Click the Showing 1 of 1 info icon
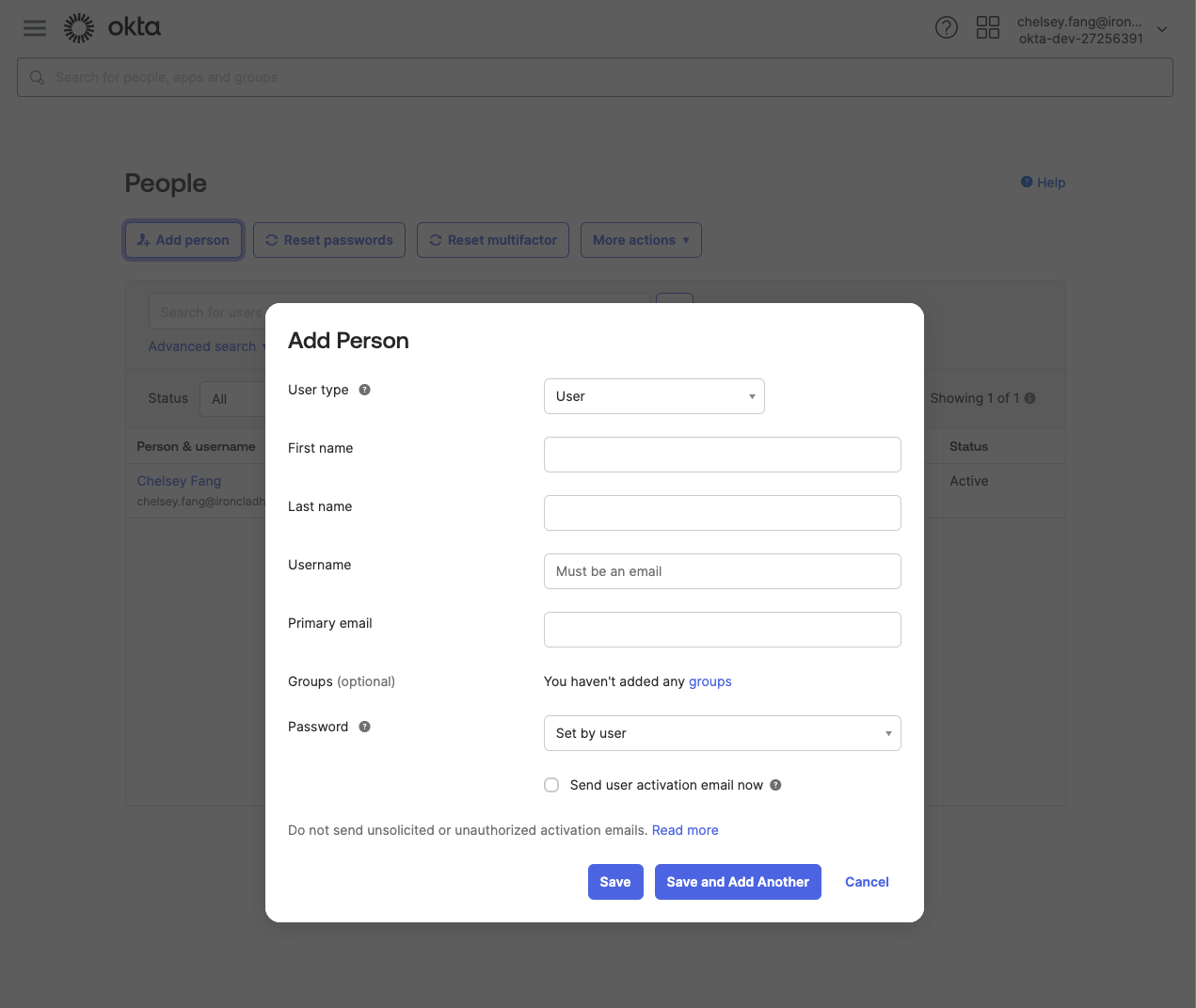 click(1030, 398)
